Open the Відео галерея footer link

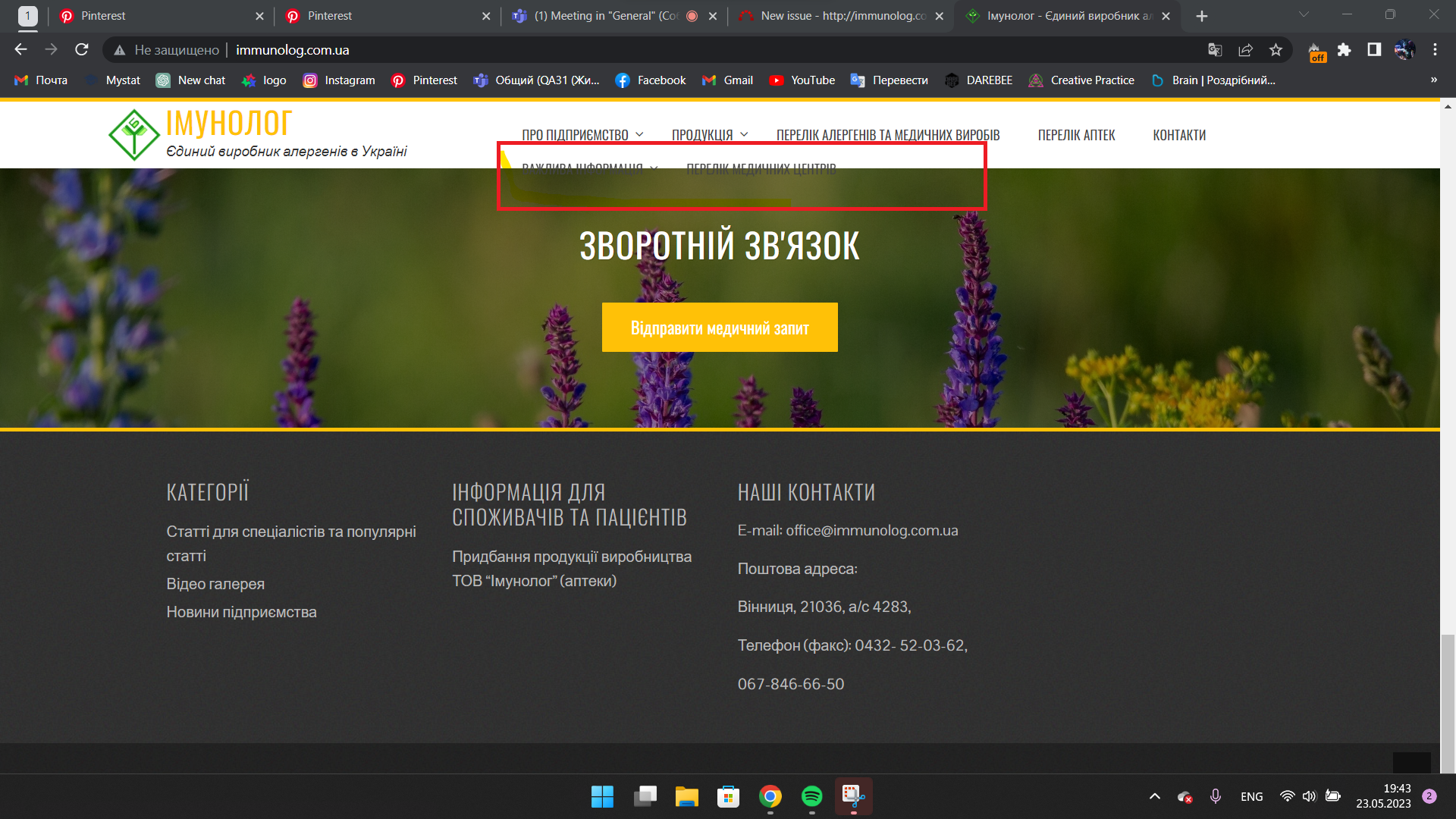(215, 584)
